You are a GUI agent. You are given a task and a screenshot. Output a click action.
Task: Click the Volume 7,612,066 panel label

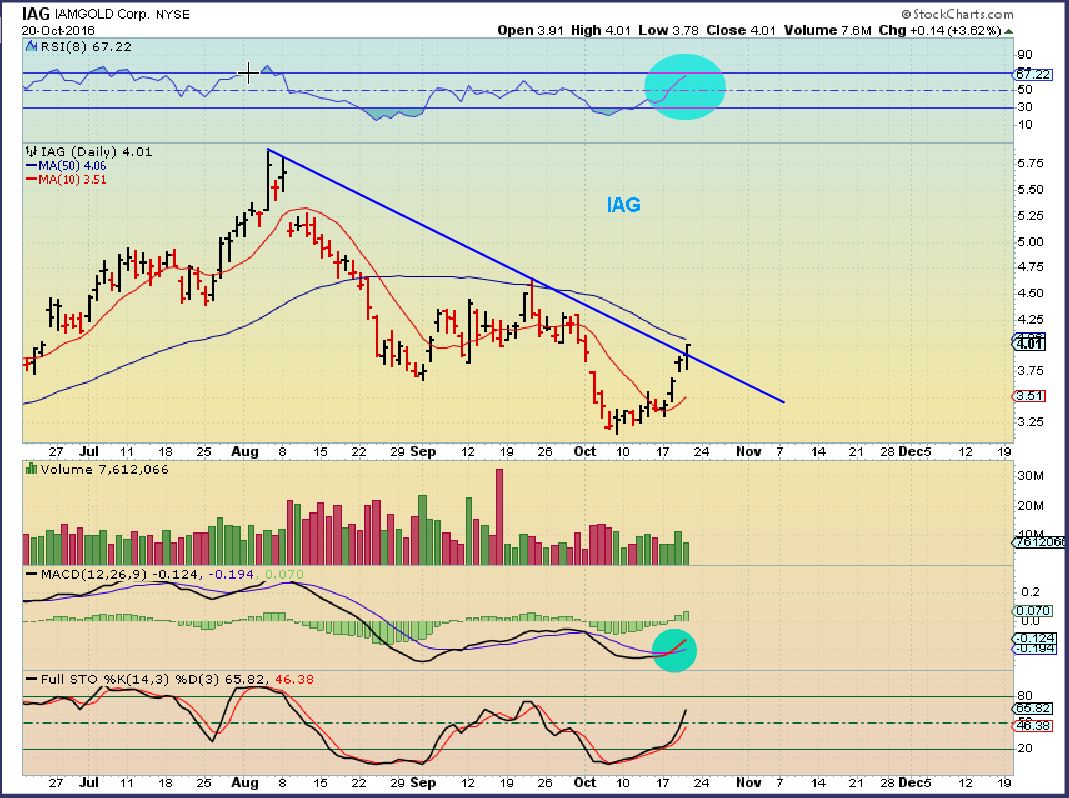pyautogui.click(x=104, y=469)
